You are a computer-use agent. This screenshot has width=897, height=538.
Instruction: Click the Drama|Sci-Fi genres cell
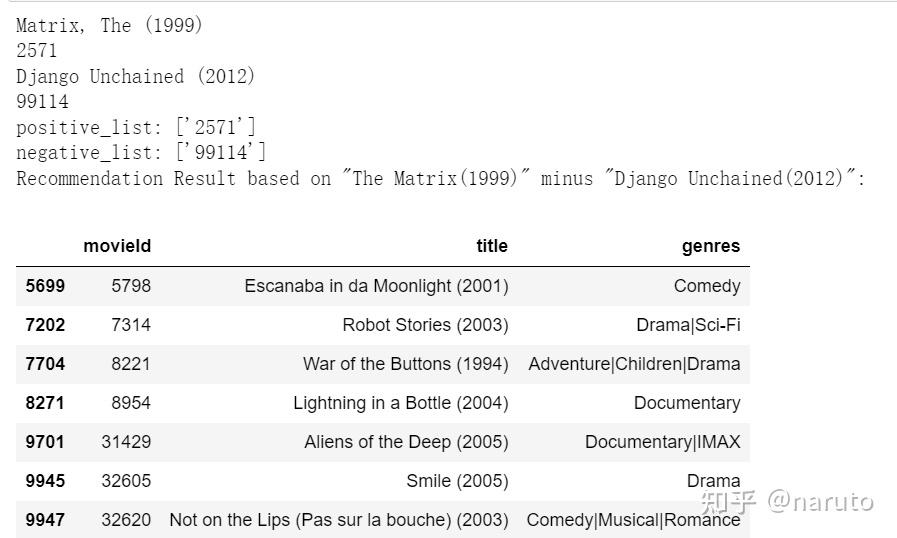click(x=688, y=325)
